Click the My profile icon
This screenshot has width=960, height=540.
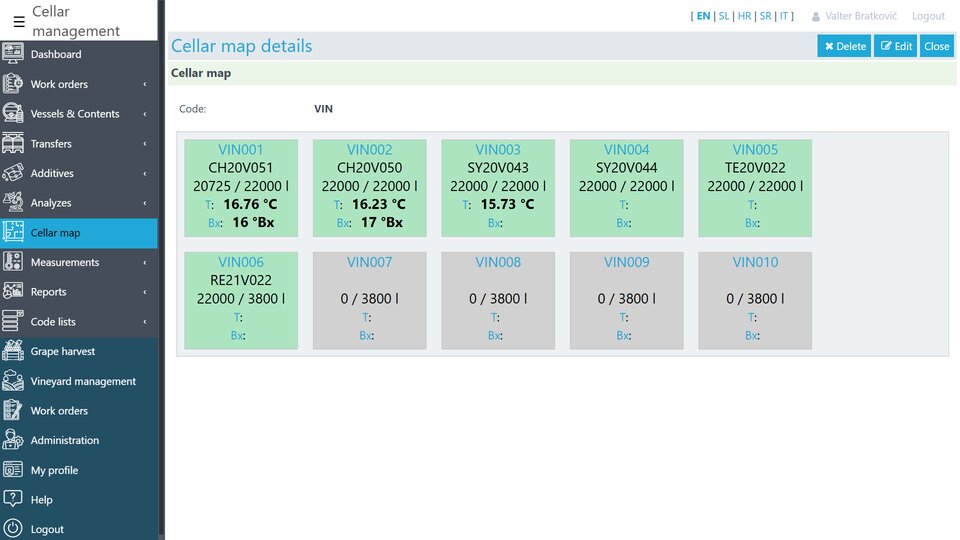(13, 470)
